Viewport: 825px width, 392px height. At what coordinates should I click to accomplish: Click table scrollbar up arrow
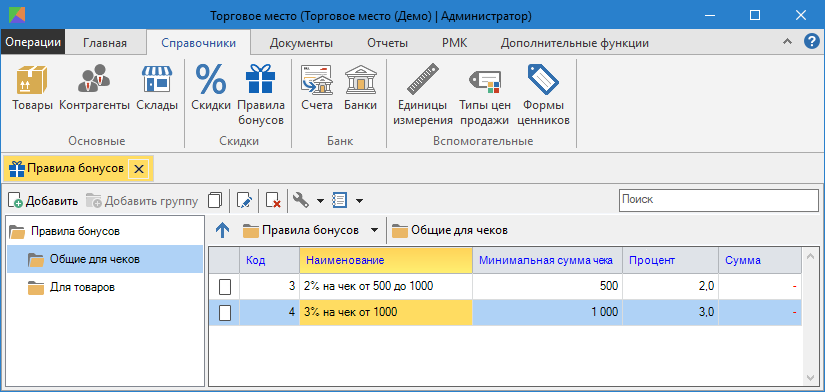(810, 255)
